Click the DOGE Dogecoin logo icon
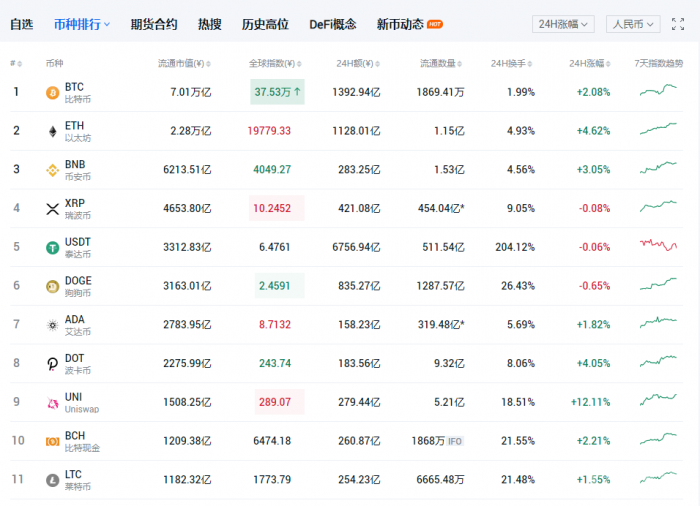The width and height of the screenshot is (700, 506). (x=52, y=286)
